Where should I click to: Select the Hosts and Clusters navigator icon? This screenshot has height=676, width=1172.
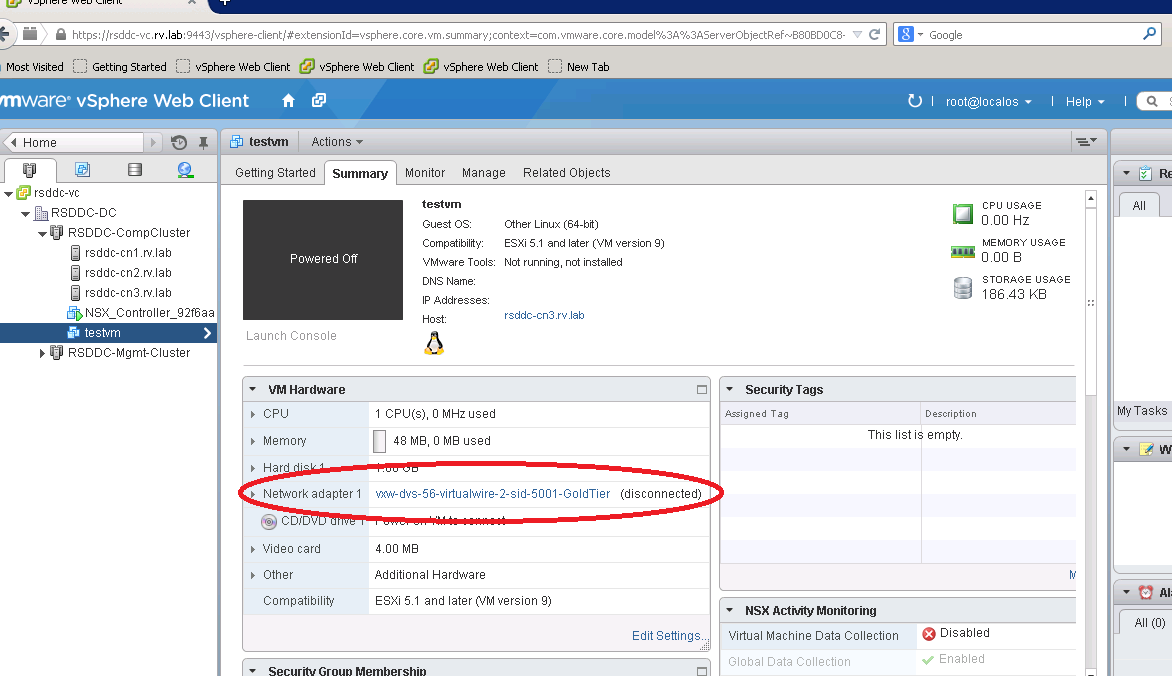coord(29,170)
